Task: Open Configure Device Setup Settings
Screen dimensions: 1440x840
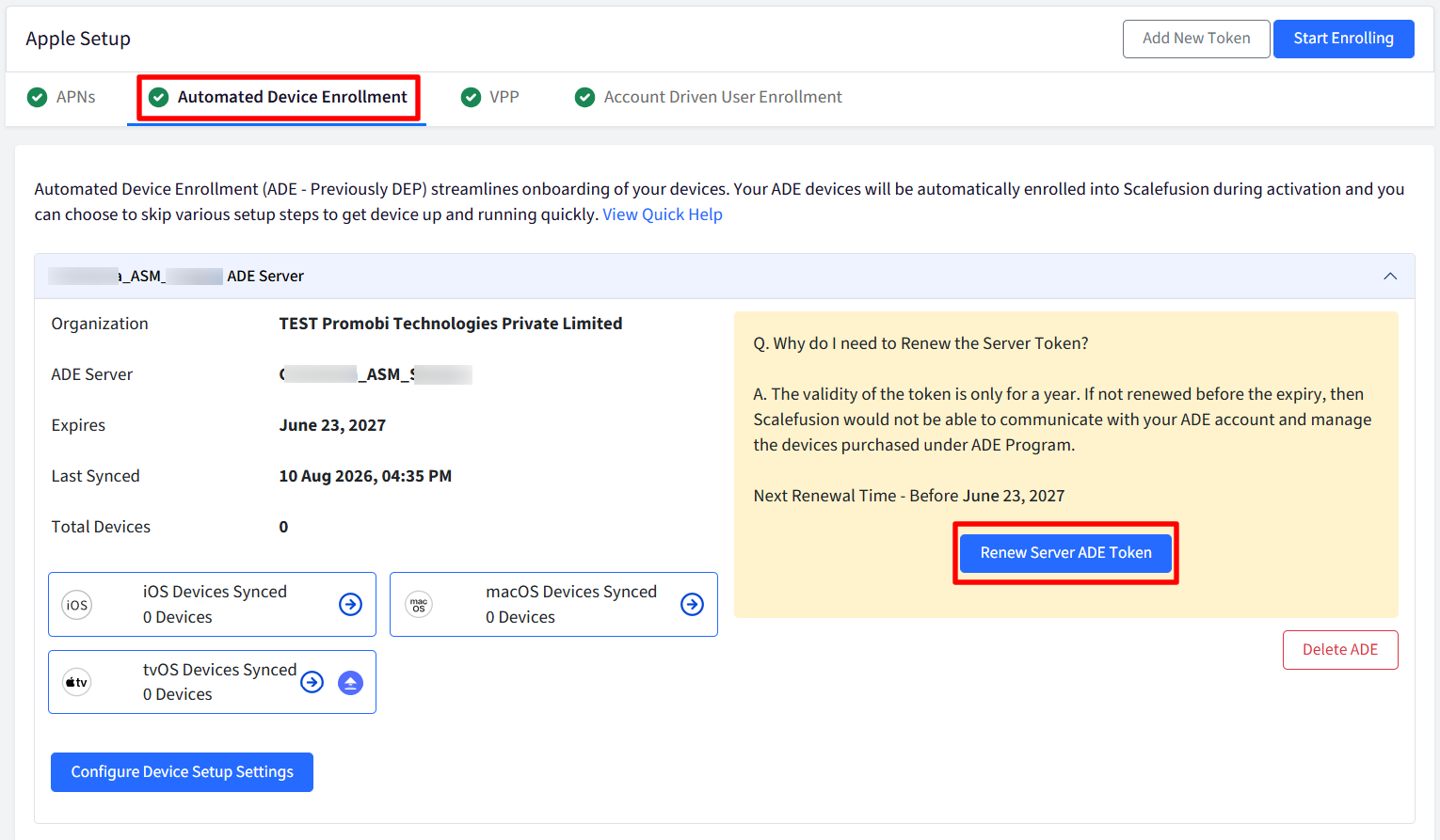Action: tap(182, 772)
